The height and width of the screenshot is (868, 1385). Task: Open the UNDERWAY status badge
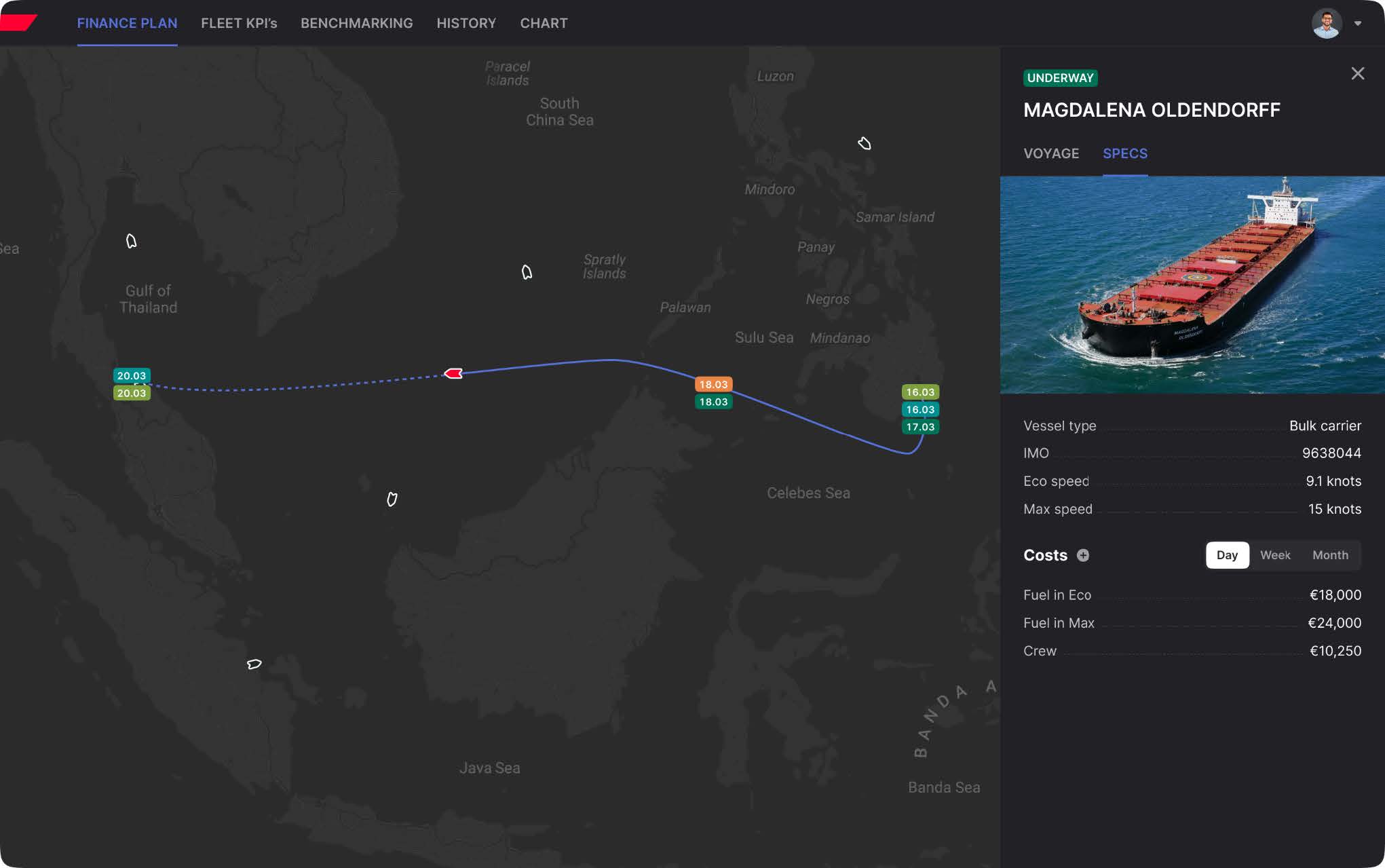coord(1060,78)
